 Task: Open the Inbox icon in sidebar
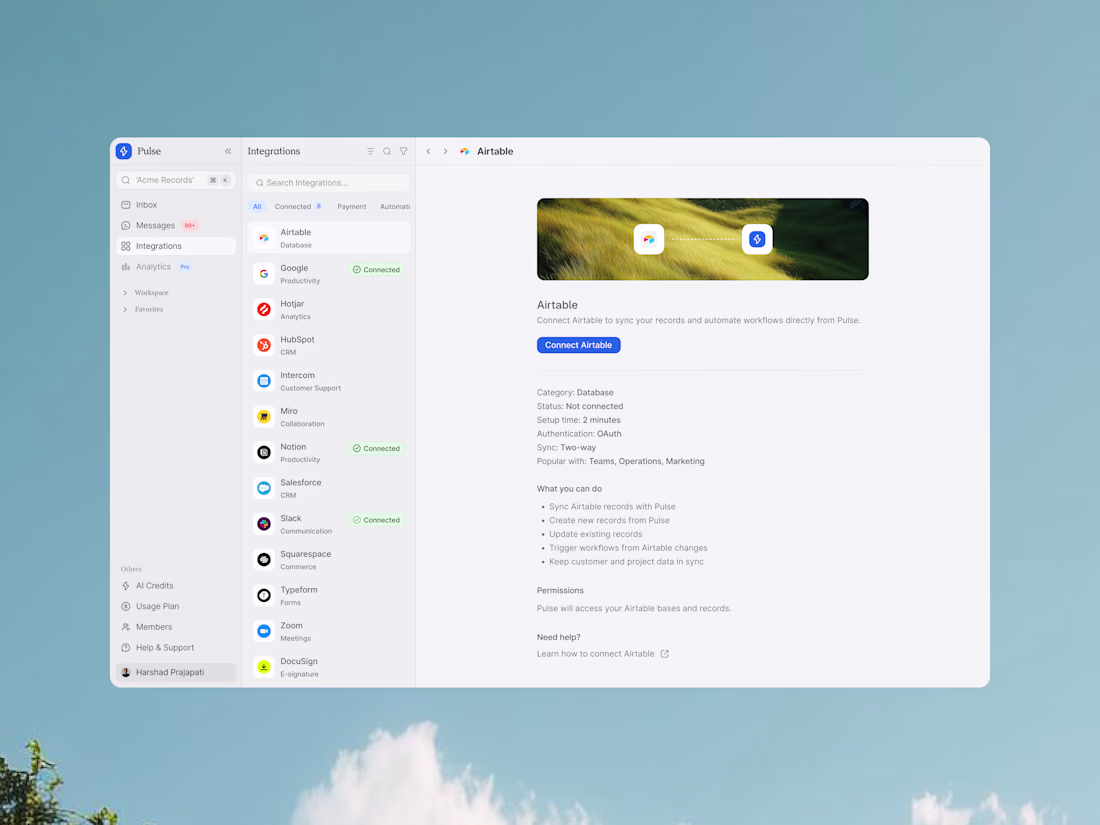point(126,205)
